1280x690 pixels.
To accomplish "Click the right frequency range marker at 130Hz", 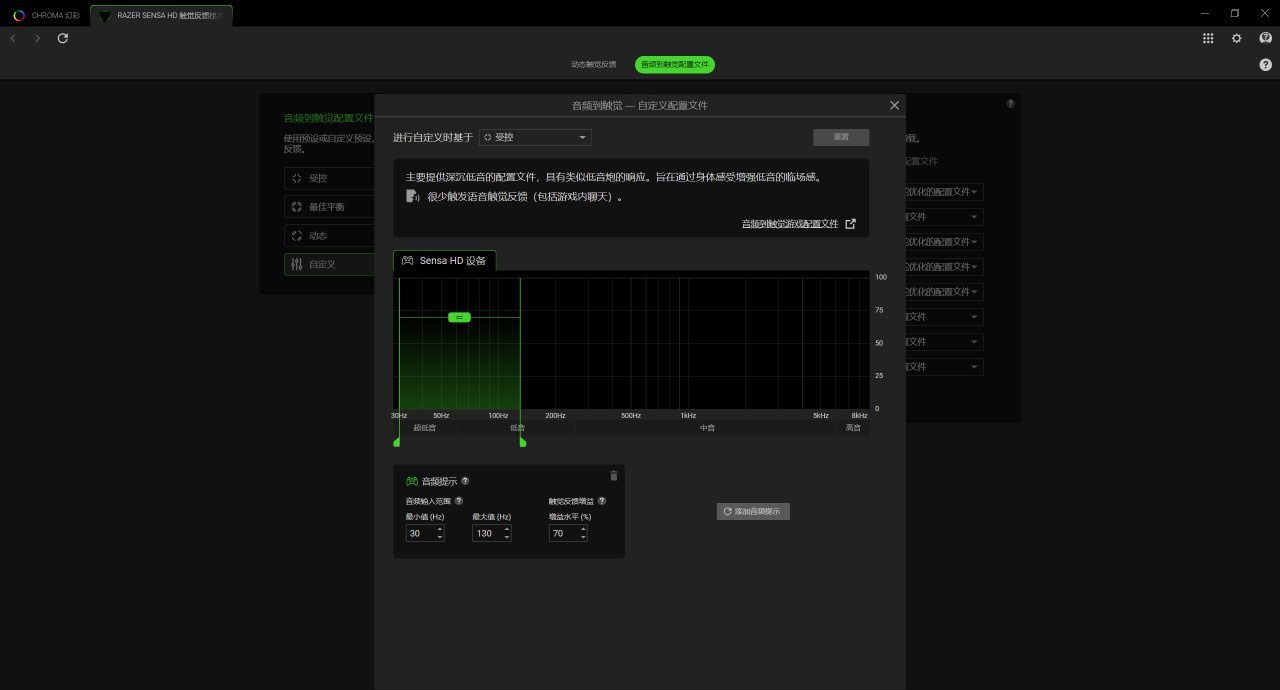I will click(522, 441).
